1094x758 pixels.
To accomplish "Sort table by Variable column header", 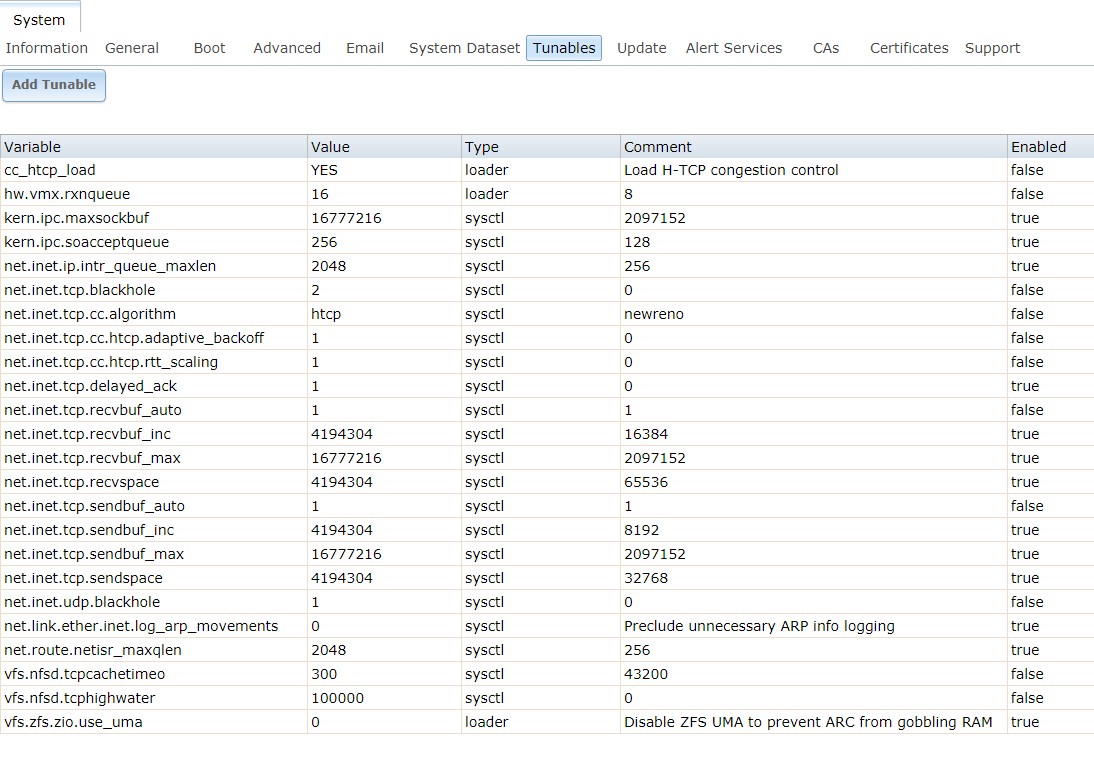I will pyautogui.click(x=153, y=147).
